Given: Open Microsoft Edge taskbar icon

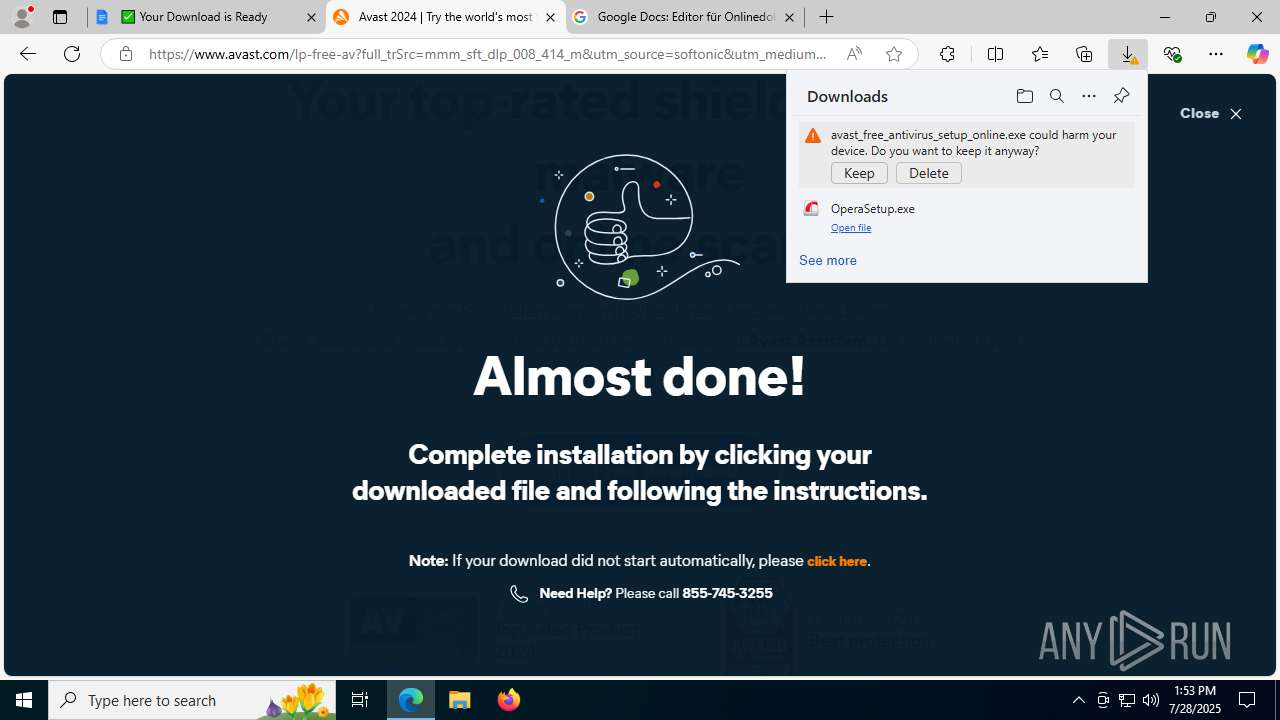Looking at the screenshot, I should click(x=411, y=700).
